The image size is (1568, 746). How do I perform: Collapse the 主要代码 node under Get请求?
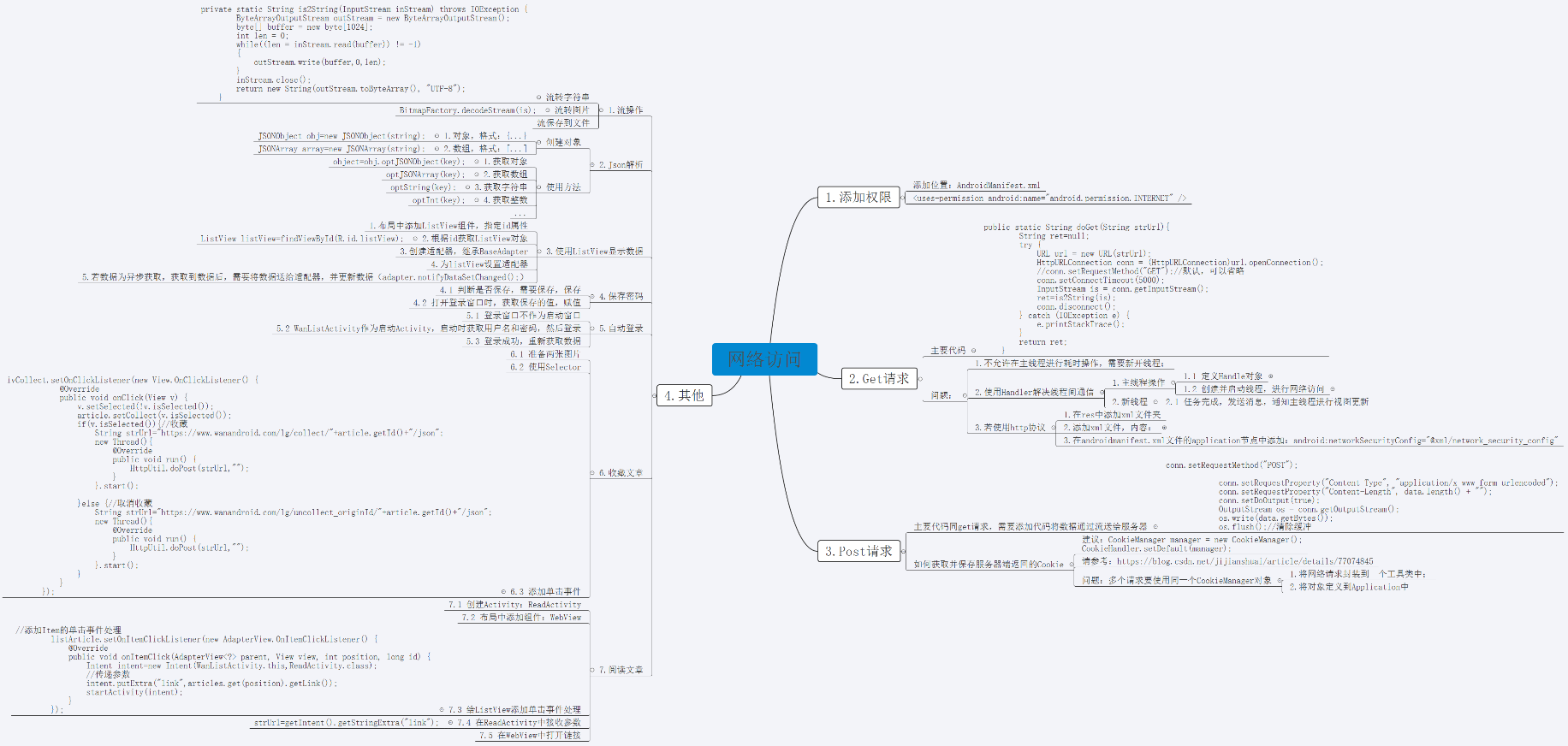point(973,350)
